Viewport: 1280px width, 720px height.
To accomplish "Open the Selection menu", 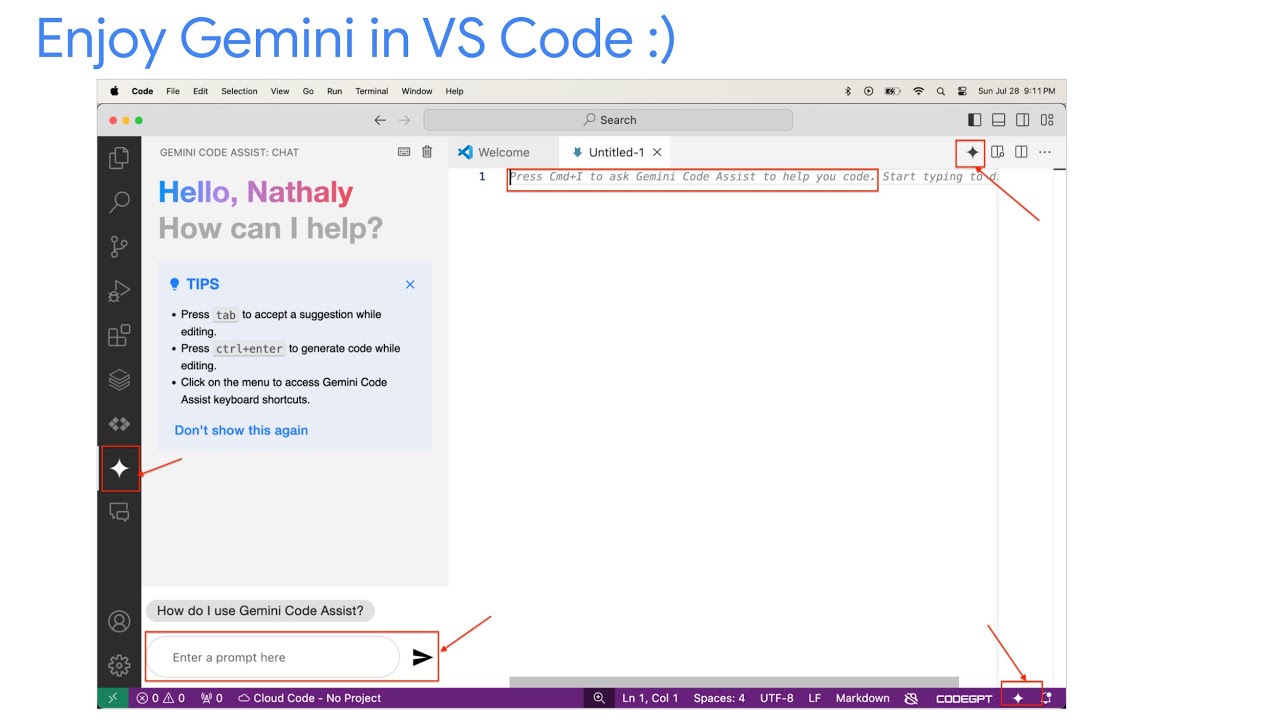I will point(239,91).
